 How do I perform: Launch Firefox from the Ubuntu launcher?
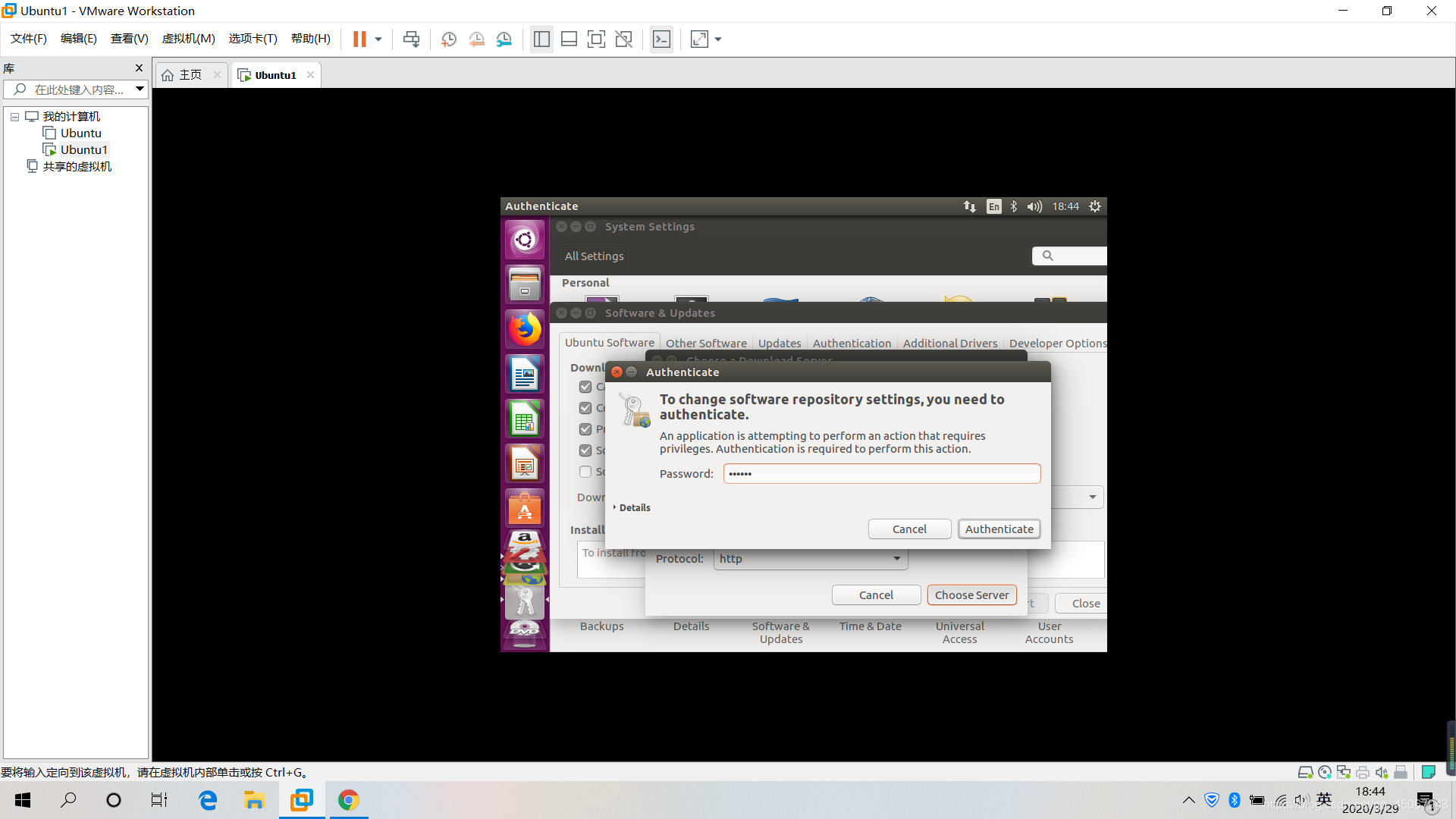click(525, 329)
